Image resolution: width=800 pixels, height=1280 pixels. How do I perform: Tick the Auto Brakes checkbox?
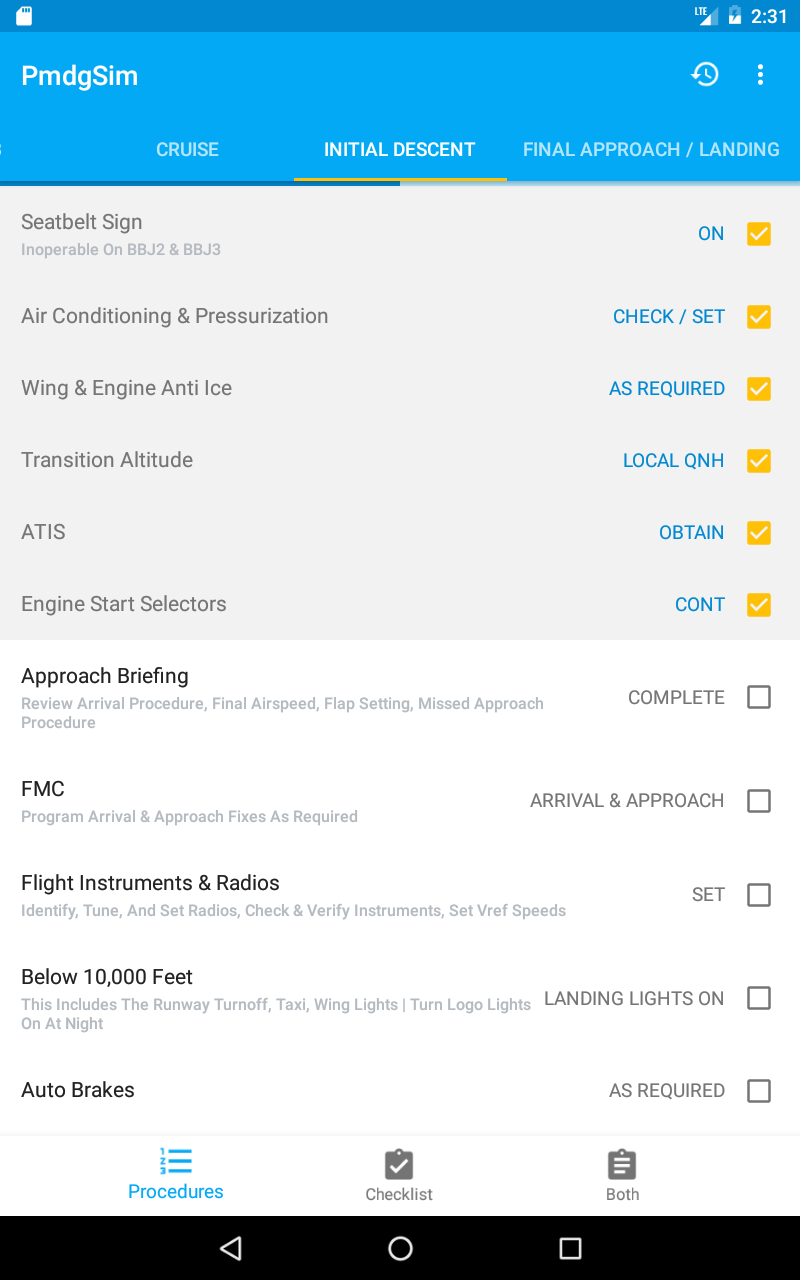759,1090
